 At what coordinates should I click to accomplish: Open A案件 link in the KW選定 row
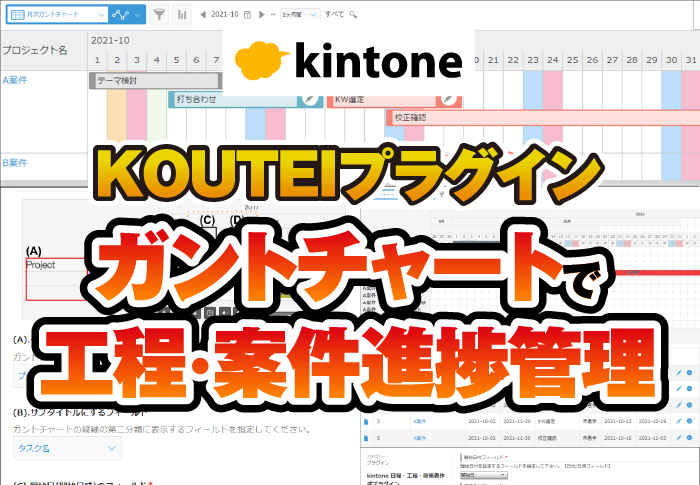[x=419, y=421]
